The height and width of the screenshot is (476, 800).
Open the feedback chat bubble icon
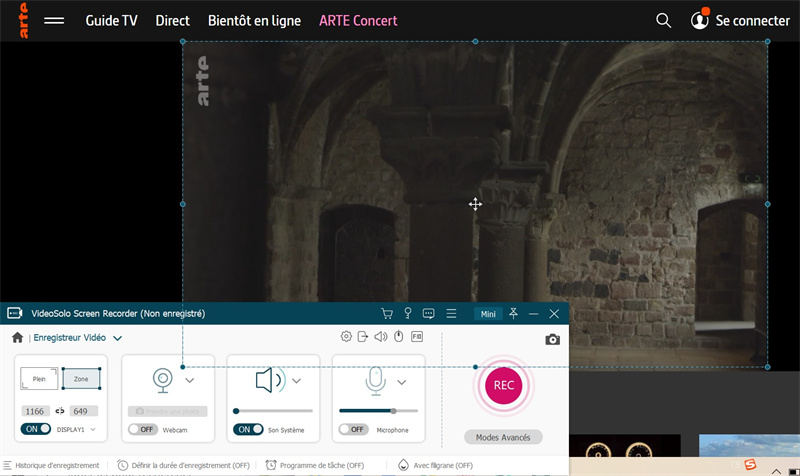pyautogui.click(x=429, y=314)
